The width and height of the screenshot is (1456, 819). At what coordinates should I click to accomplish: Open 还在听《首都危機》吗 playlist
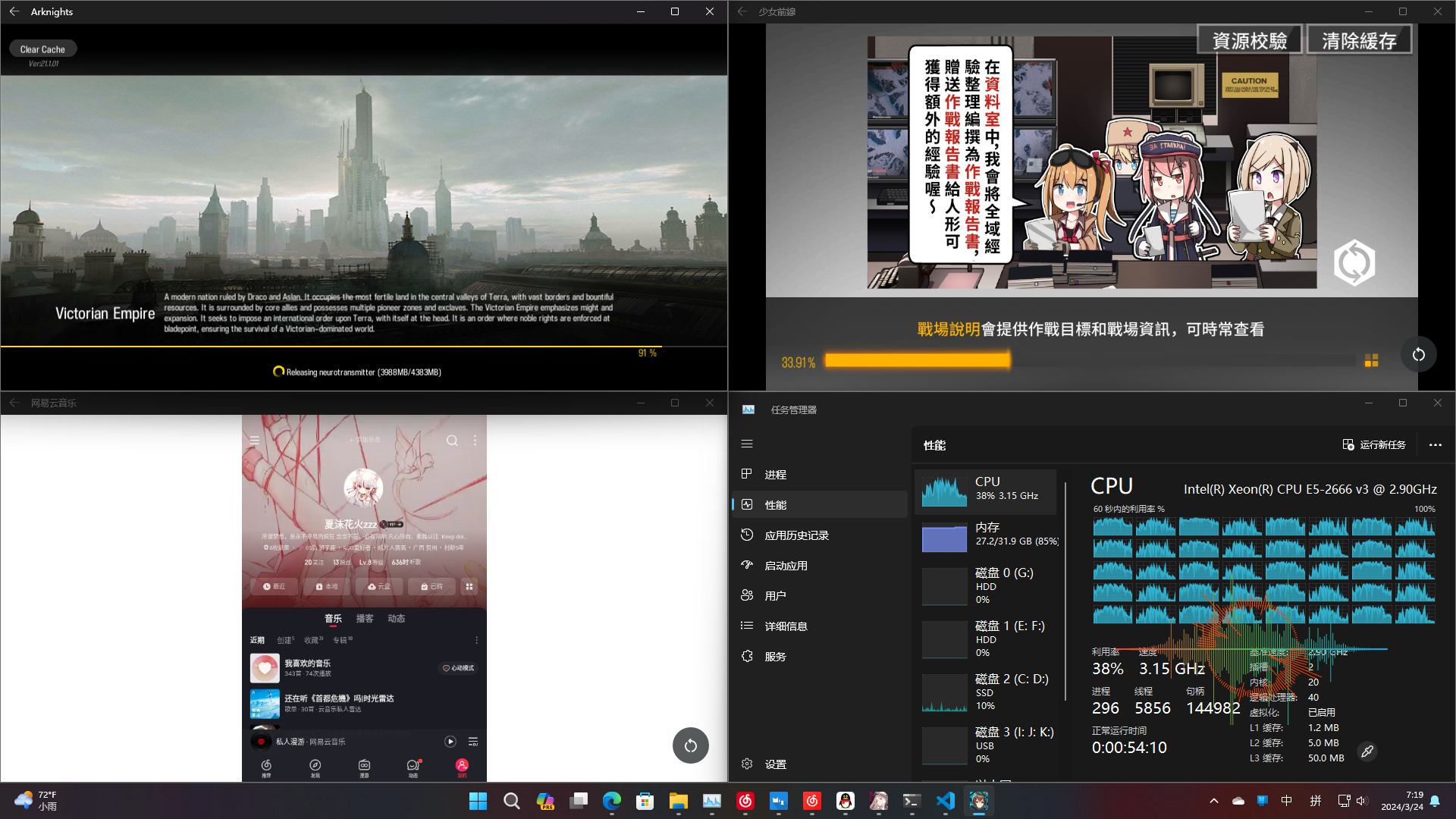coord(364,703)
